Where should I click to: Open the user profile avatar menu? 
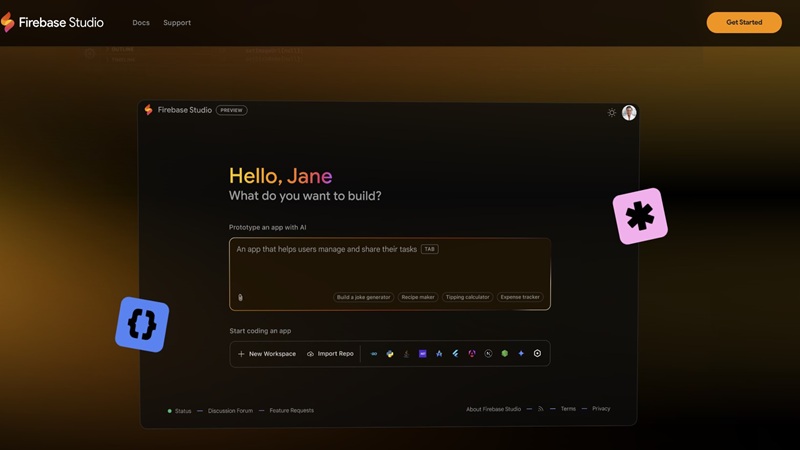click(x=629, y=113)
